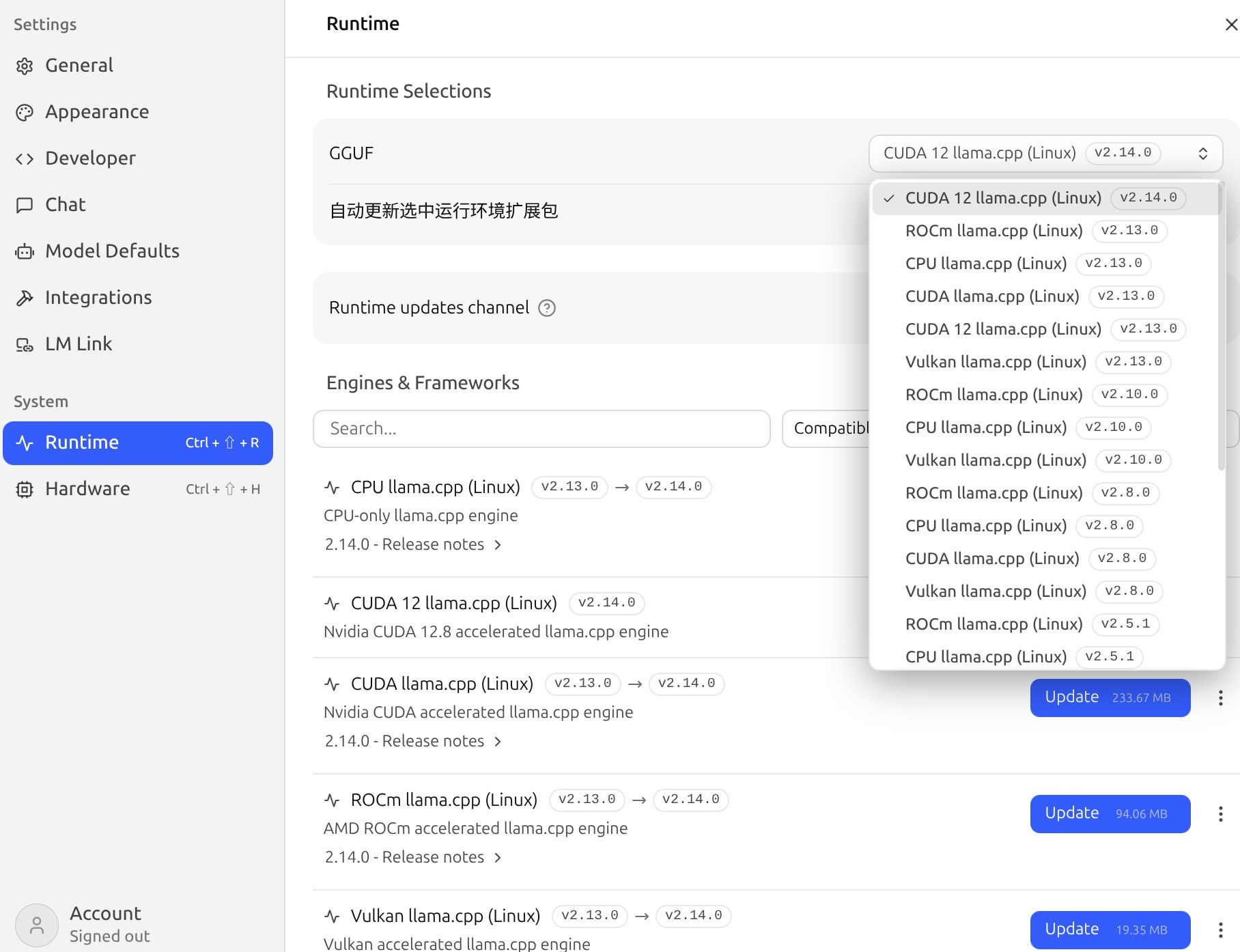Select CPU llama.cpp v2.8.0 option
The width and height of the screenshot is (1240, 952).
1045,526
